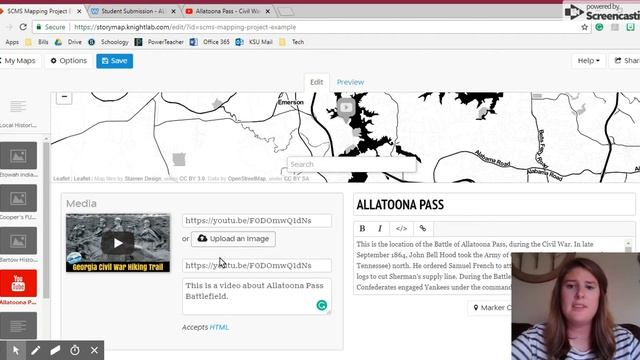Switch to the Edit tab
The width and height of the screenshot is (640, 360).
click(x=316, y=82)
